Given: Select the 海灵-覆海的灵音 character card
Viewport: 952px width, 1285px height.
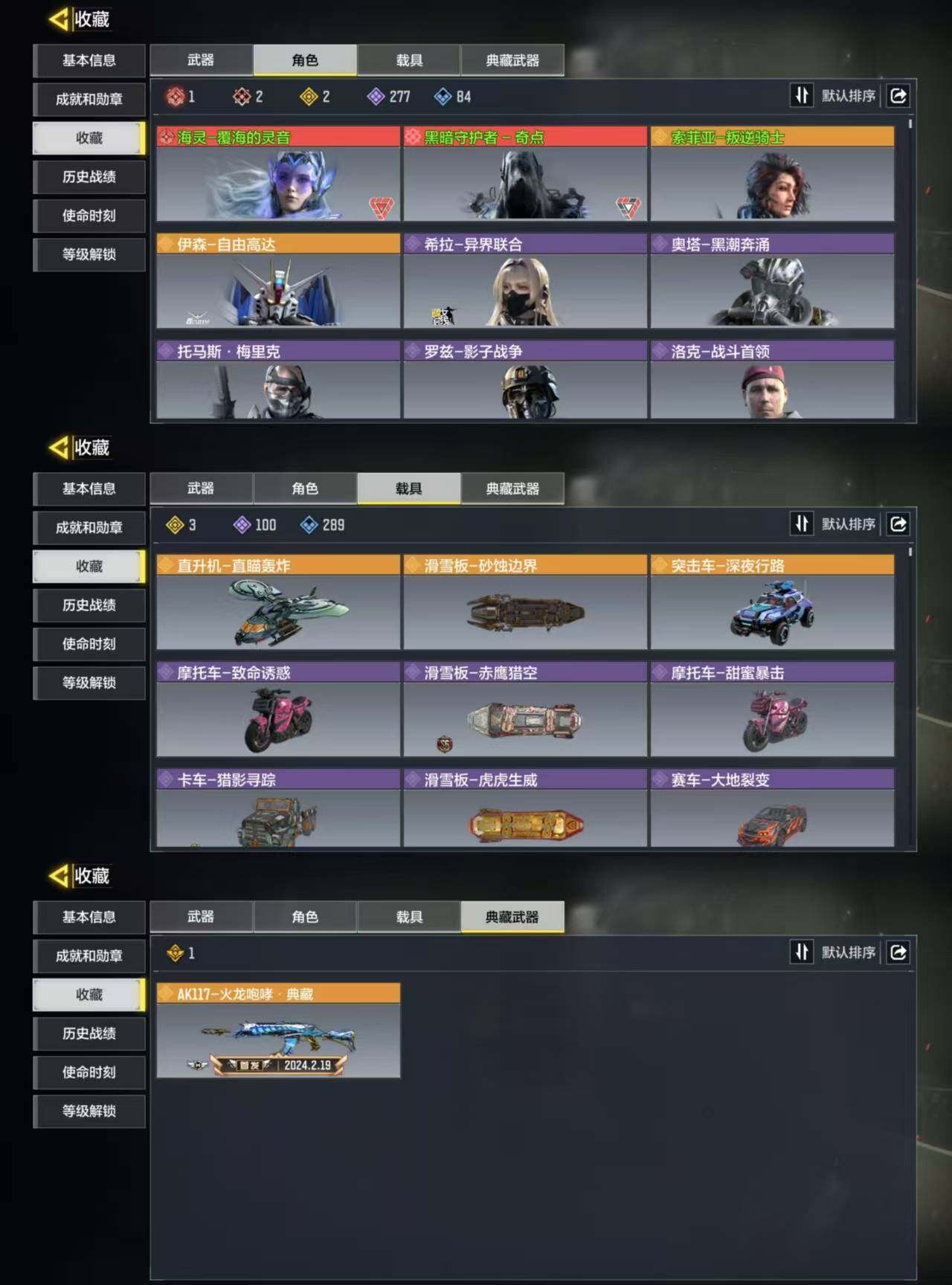Looking at the screenshot, I should pos(278,174).
